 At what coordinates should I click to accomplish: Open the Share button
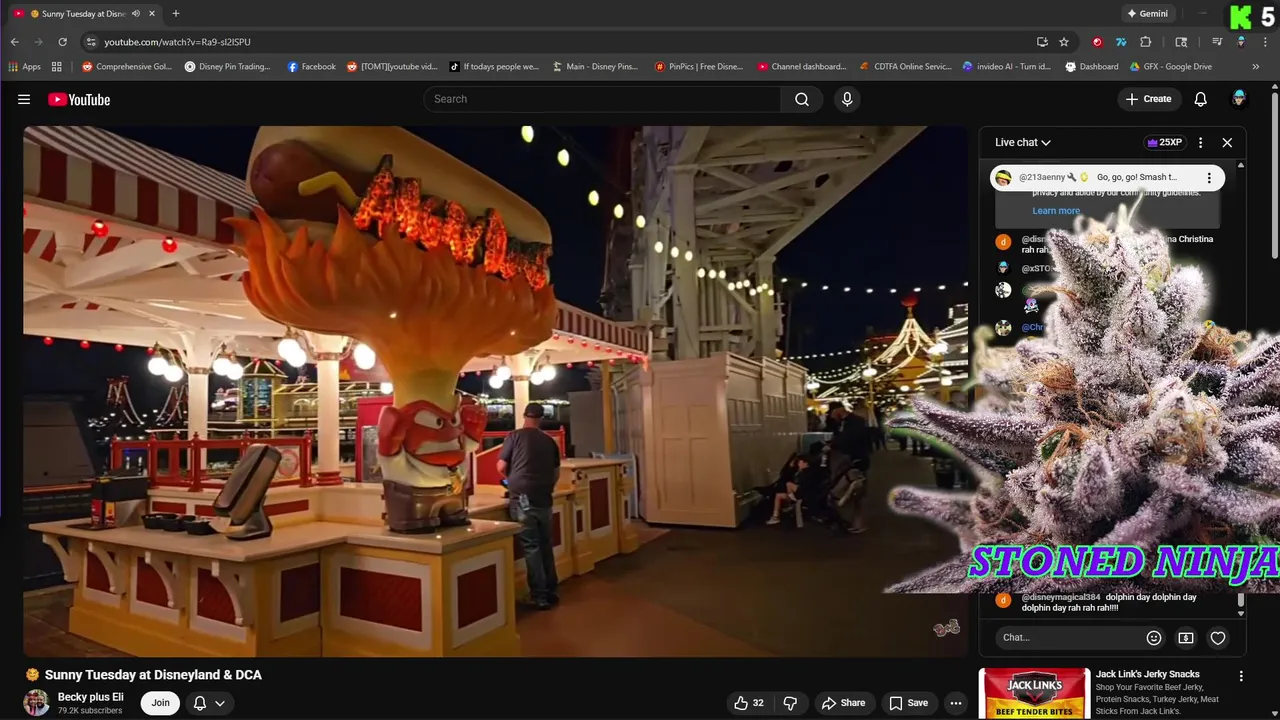coord(843,703)
